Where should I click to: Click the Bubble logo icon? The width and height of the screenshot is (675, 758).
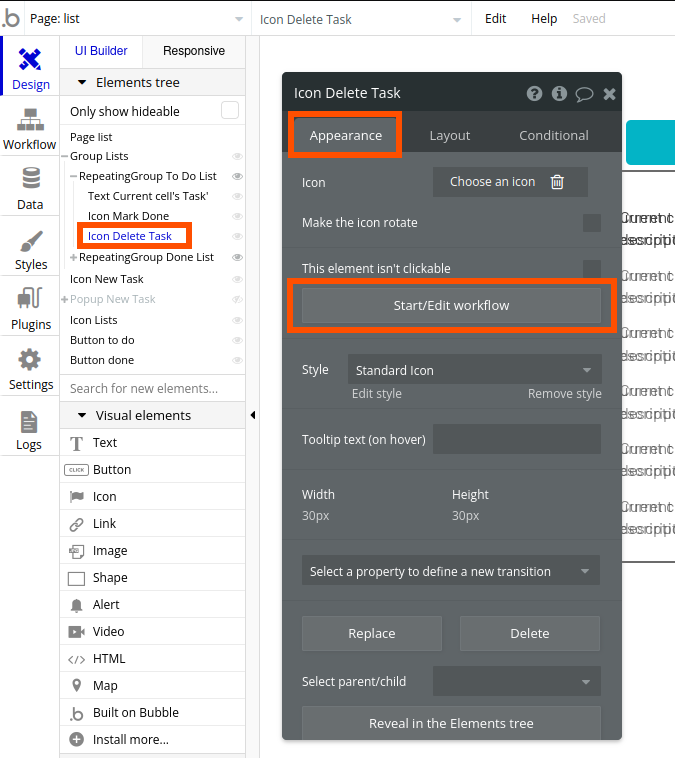coord(11,18)
